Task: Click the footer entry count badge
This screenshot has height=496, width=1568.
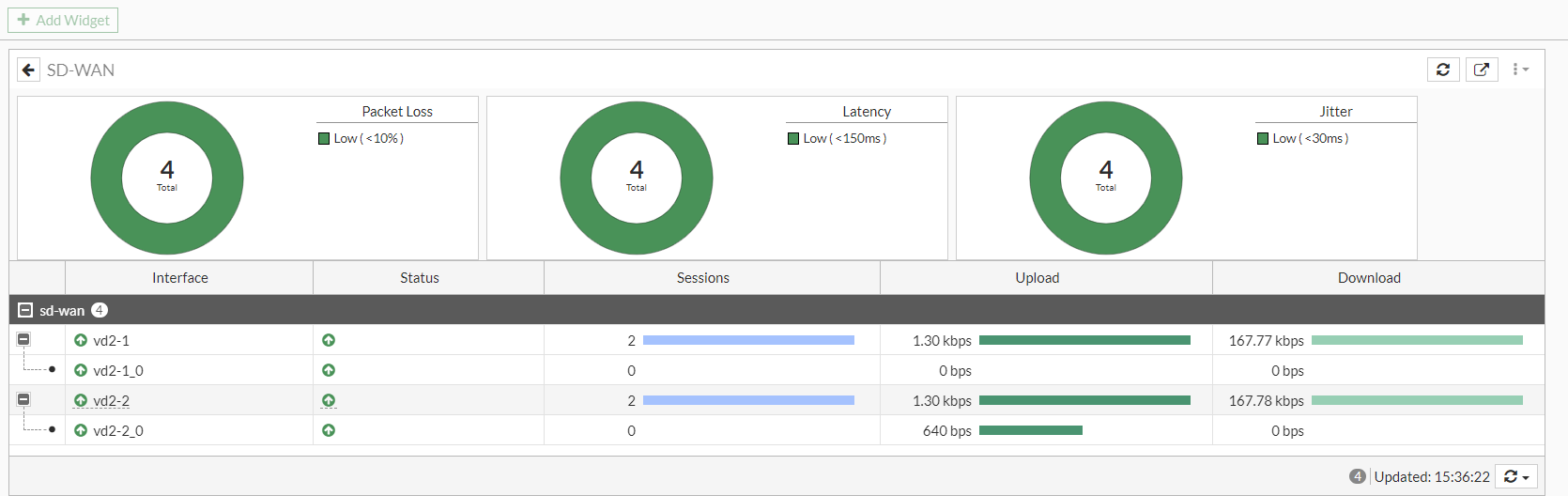Action: tap(1358, 476)
